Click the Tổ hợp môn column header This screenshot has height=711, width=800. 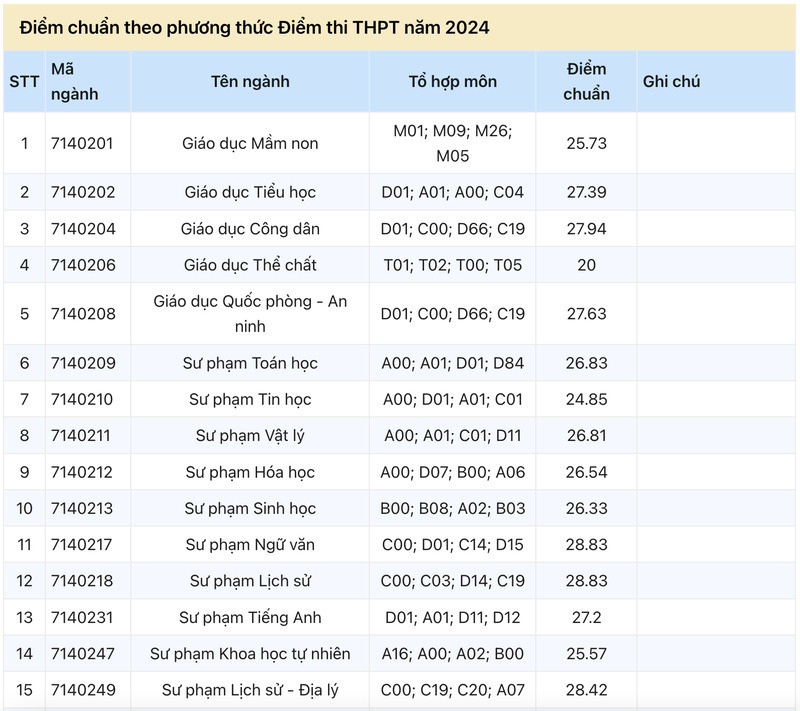coord(453,82)
